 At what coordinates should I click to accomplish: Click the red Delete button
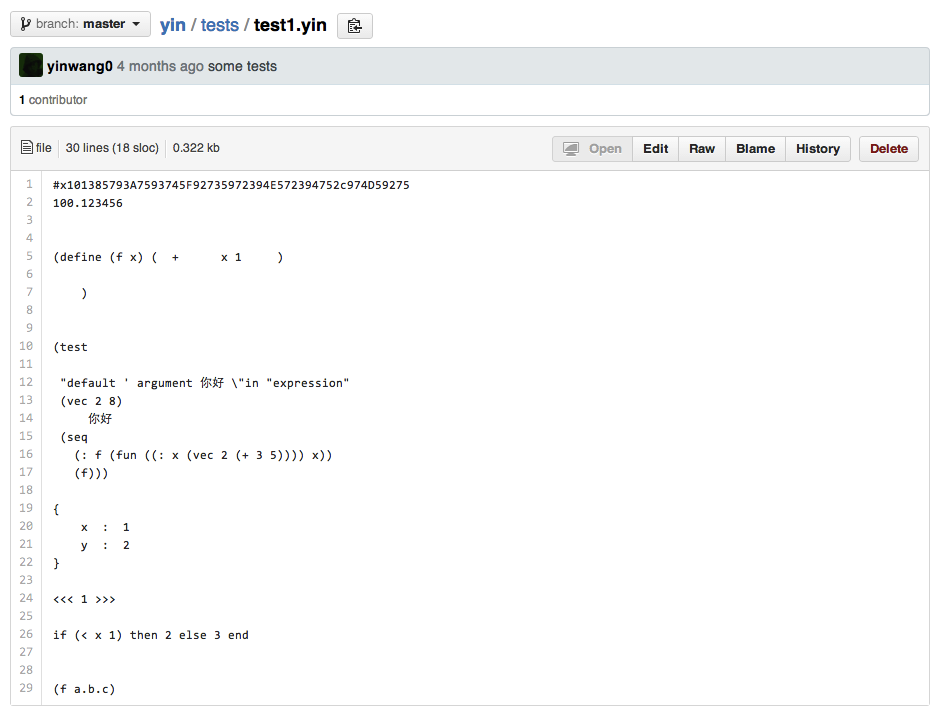point(888,149)
